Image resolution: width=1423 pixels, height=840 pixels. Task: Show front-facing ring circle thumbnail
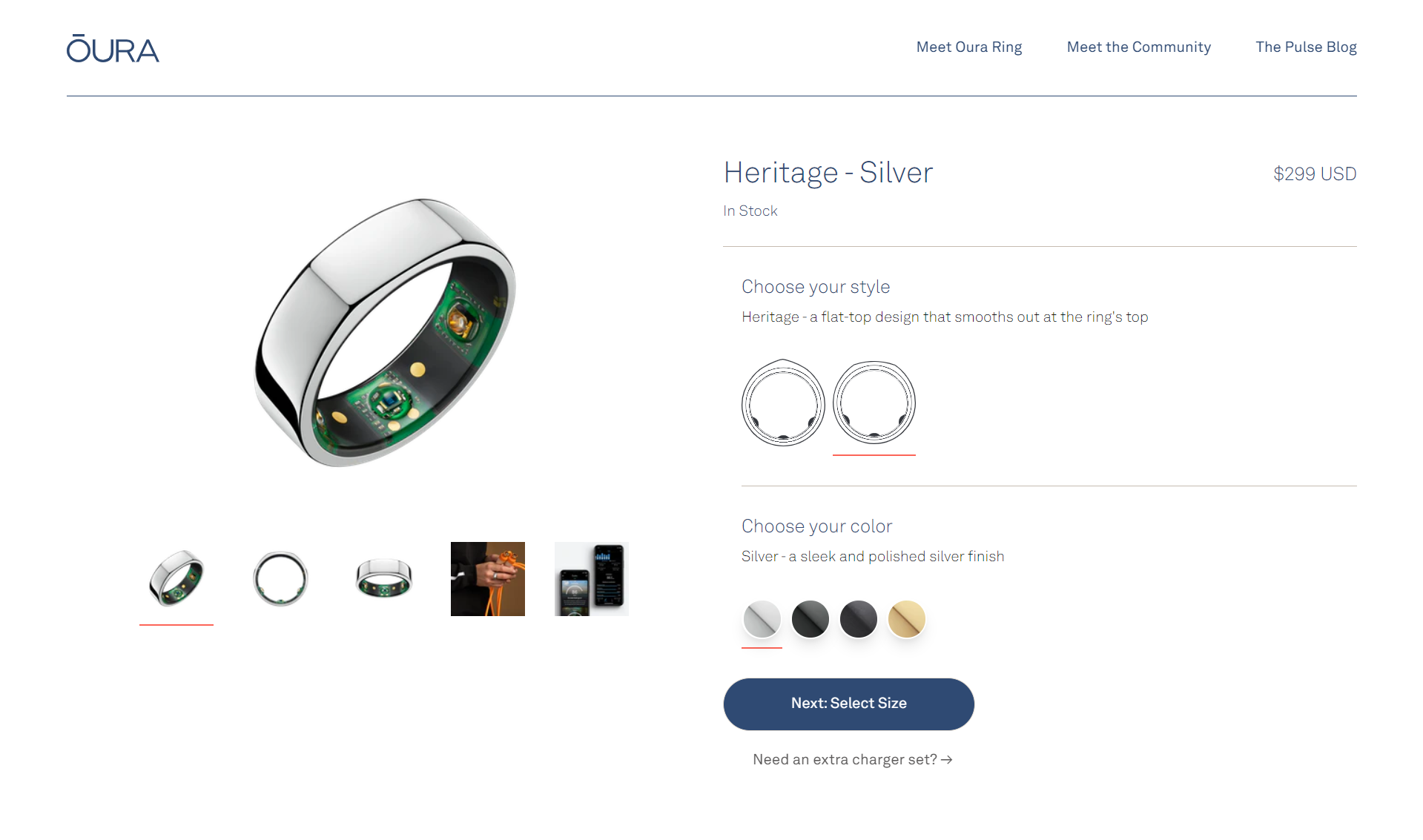click(280, 579)
